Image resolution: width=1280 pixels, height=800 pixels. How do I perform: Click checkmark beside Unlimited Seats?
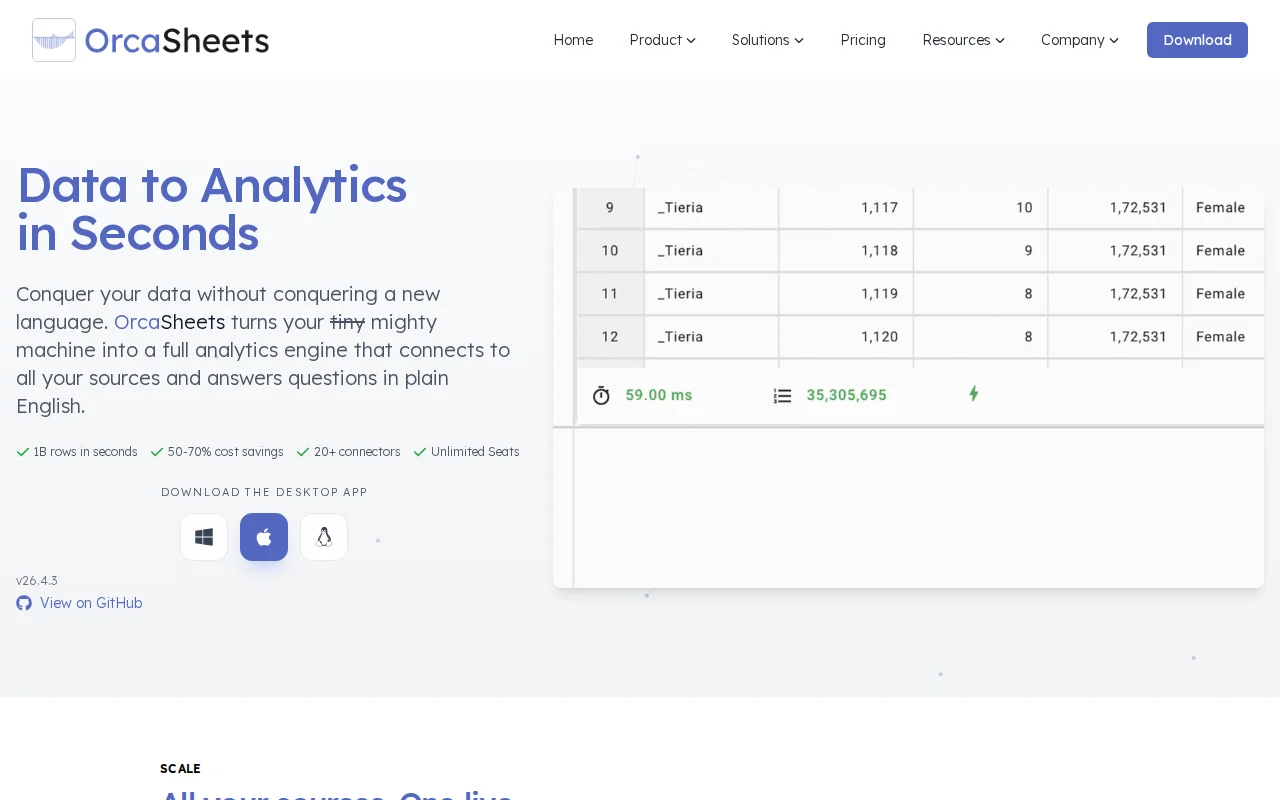tap(420, 452)
